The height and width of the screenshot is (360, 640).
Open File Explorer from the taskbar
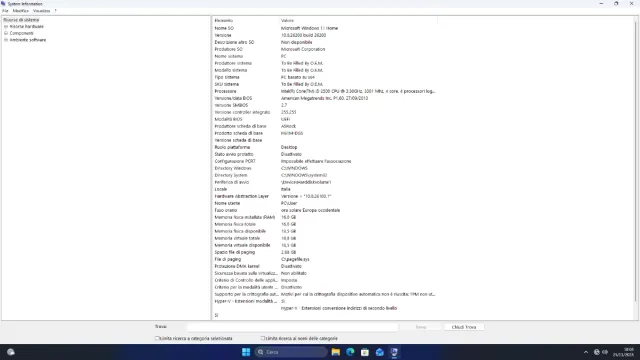click(336, 352)
